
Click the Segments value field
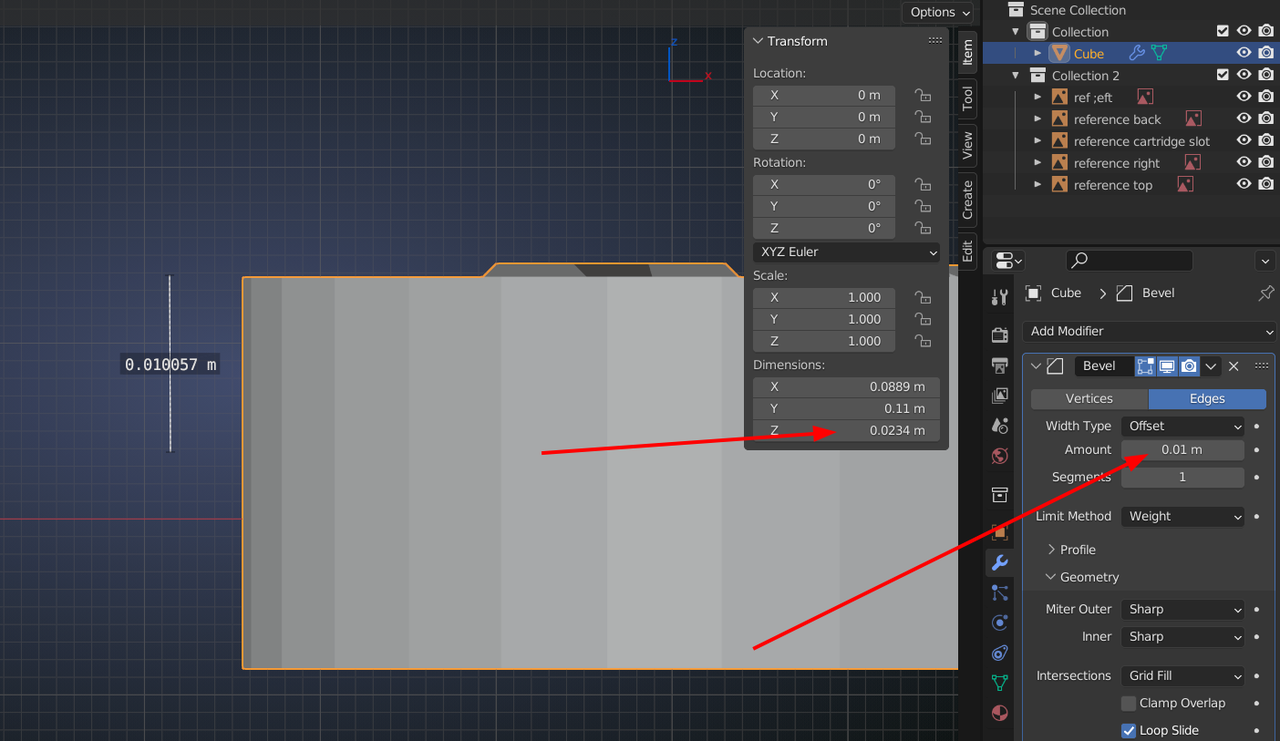[x=1183, y=477]
